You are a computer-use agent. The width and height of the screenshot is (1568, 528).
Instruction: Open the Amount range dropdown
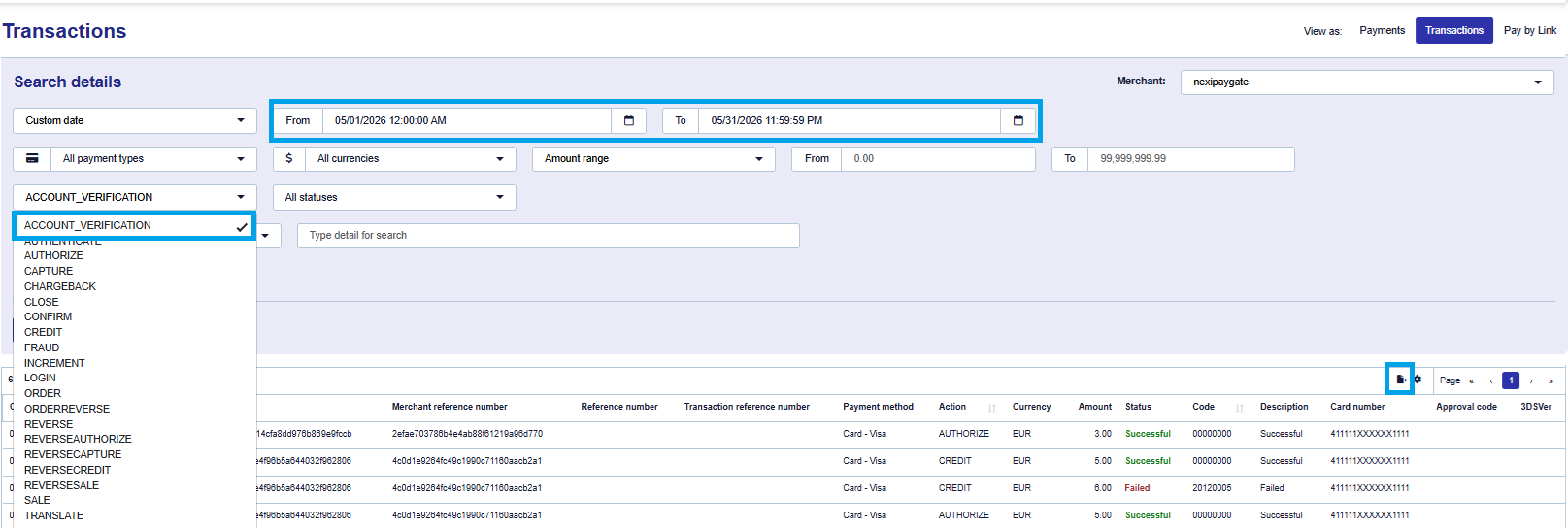(653, 158)
